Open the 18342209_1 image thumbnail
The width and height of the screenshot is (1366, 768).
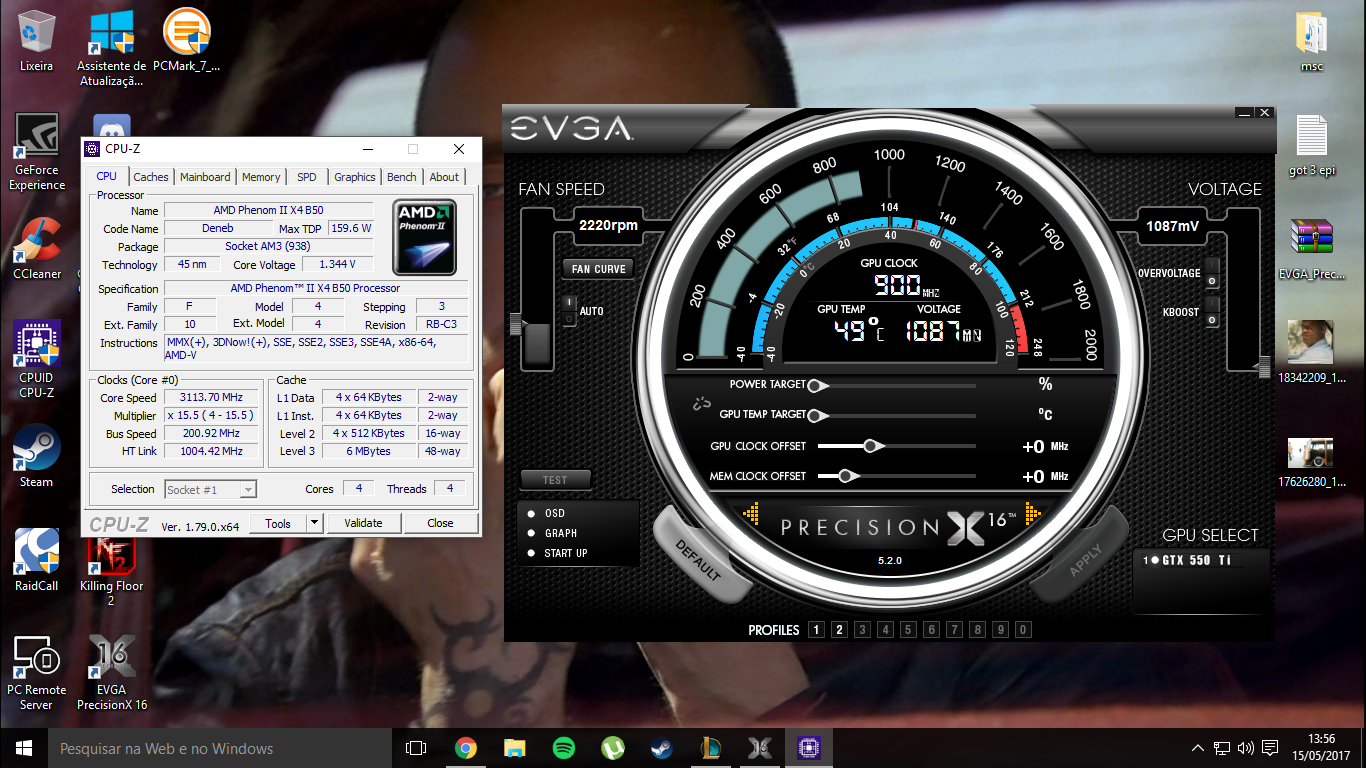pos(1311,352)
